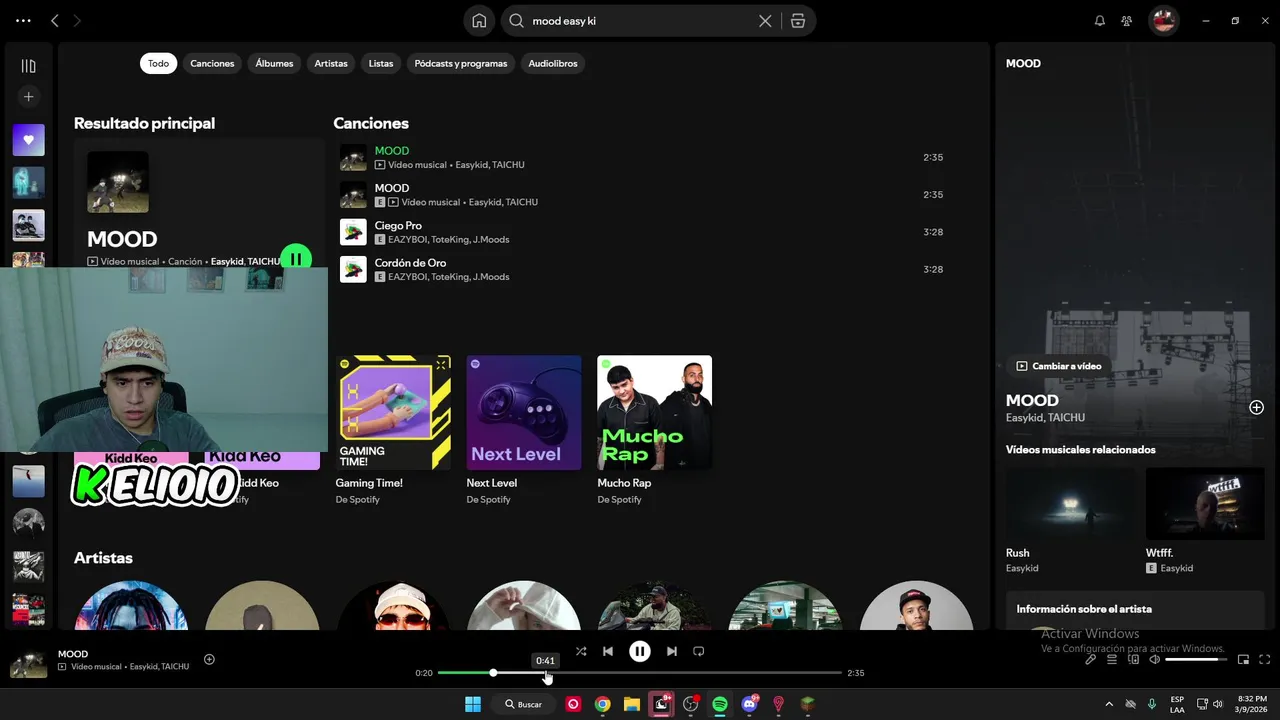Select the Álbumes filter chip
Image resolution: width=1280 pixels, height=720 pixels.
tap(274, 63)
